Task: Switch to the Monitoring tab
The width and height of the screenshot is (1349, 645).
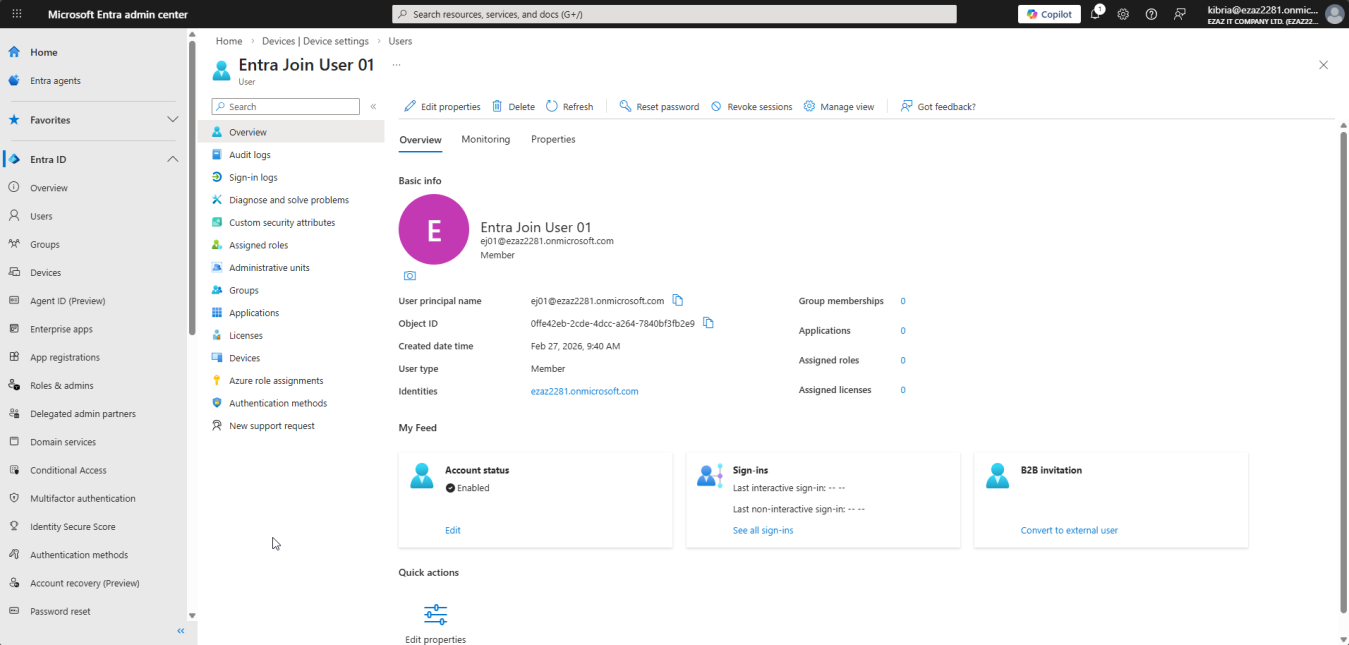Action: pyautogui.click(x=486, y=139)
